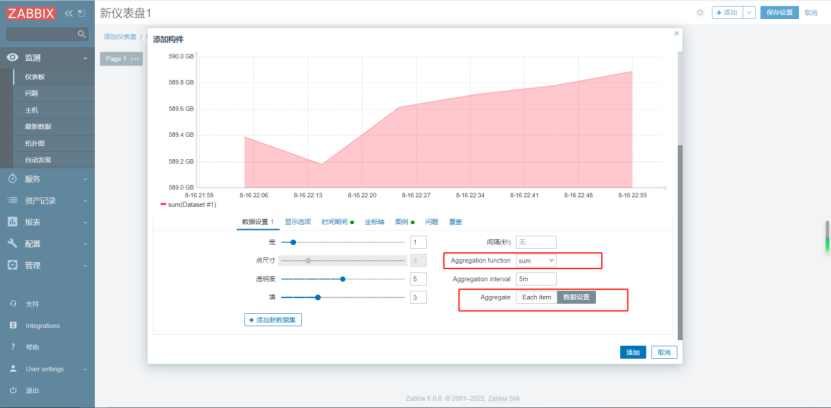
Task: Click the 保存设置 button
Action: 779,13
